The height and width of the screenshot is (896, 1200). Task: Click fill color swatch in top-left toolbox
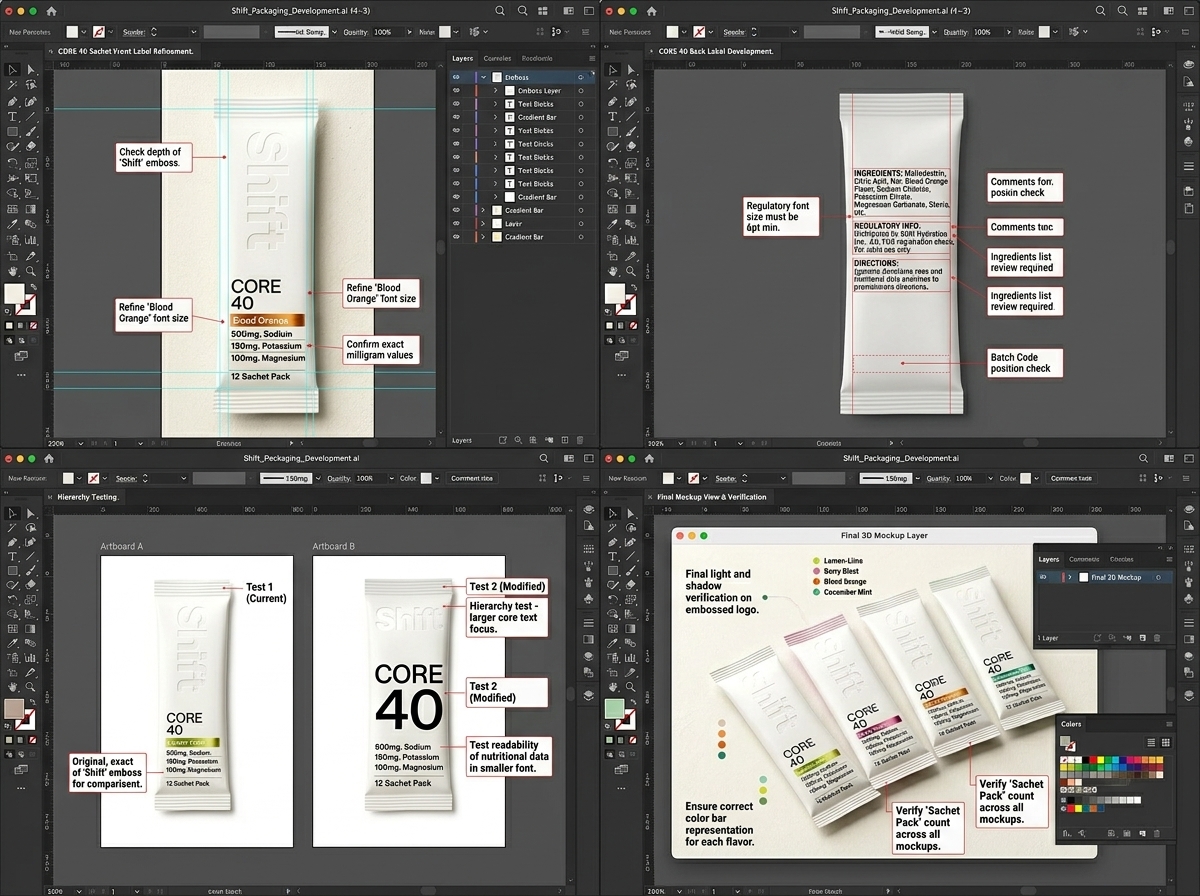(15, 295)
